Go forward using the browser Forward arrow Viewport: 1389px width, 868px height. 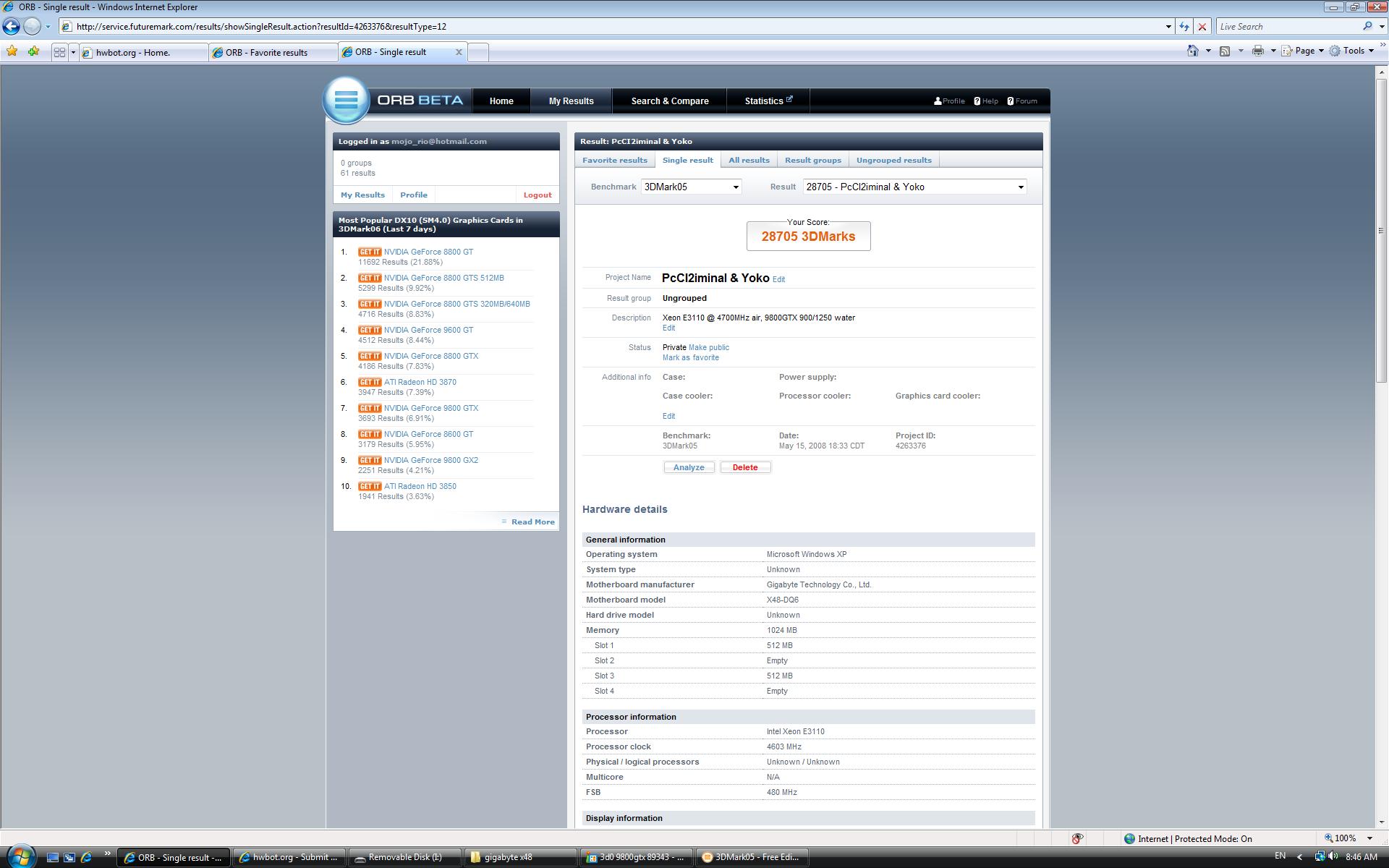tap(32, 26)
